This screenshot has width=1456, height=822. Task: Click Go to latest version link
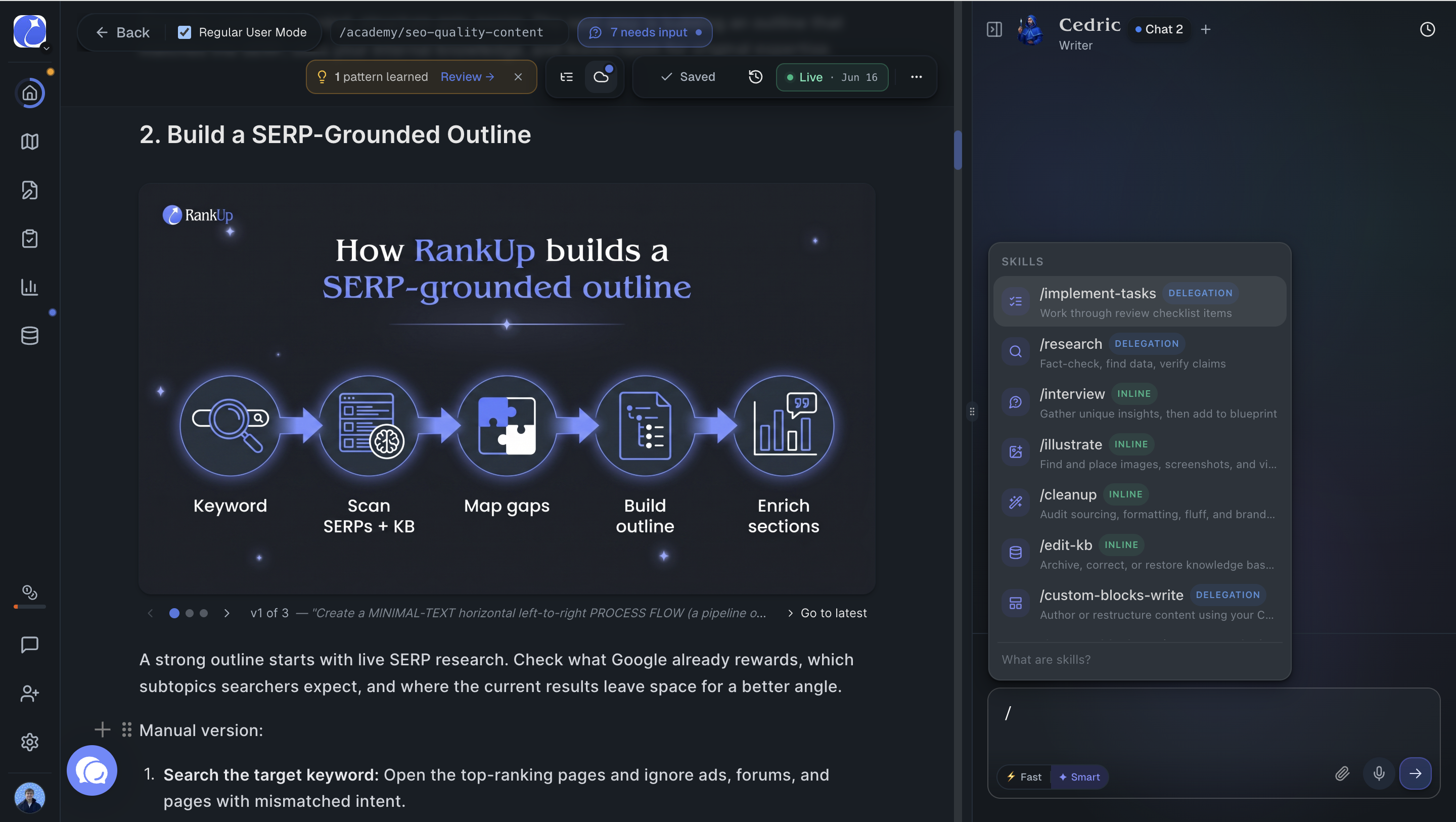[828, 613]
